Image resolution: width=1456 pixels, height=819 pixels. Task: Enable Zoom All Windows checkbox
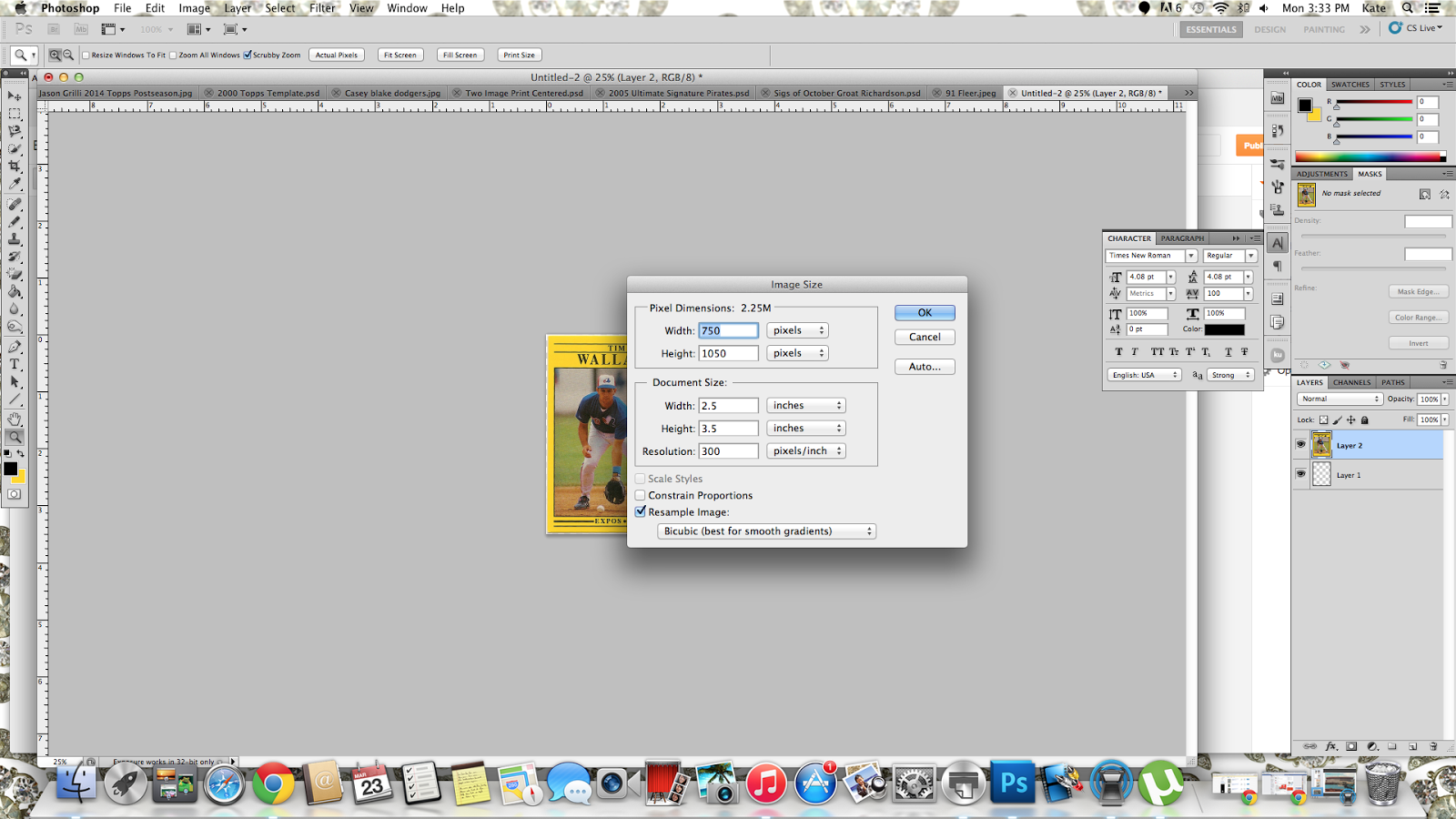(x=174, y=56)
